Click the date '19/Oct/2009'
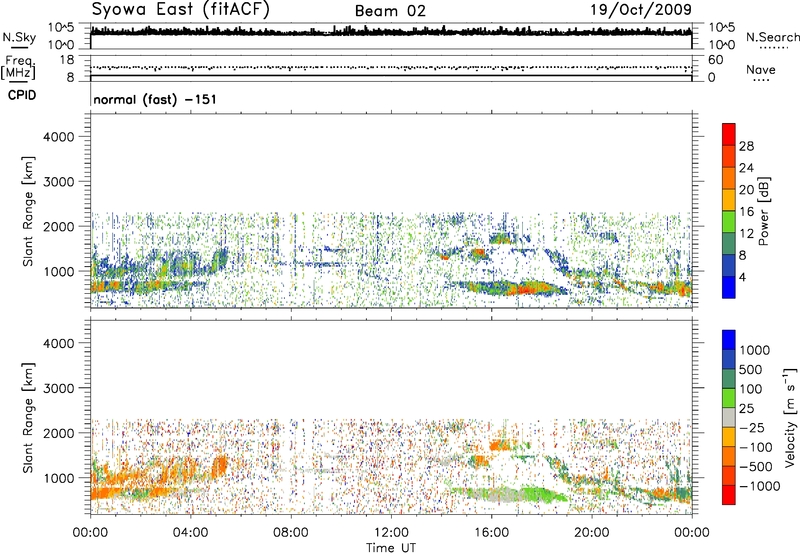 pyautogui.click(x=641, y=10)
